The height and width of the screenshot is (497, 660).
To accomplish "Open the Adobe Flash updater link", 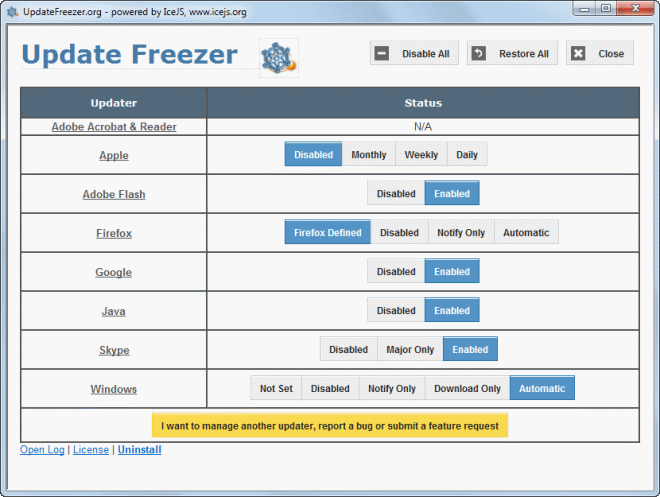I will pos(114,194).
